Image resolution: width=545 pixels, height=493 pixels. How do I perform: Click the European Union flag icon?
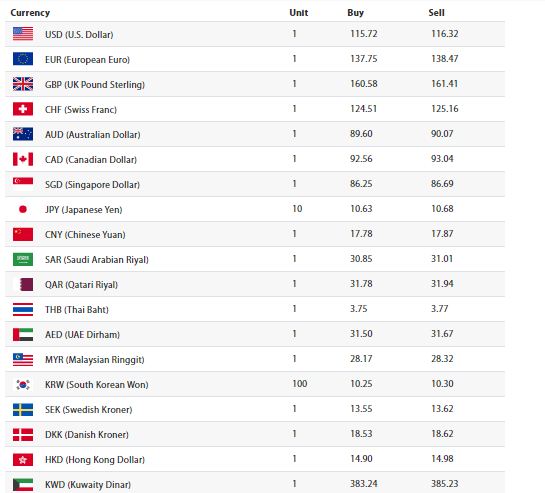[x=23, y=59]
